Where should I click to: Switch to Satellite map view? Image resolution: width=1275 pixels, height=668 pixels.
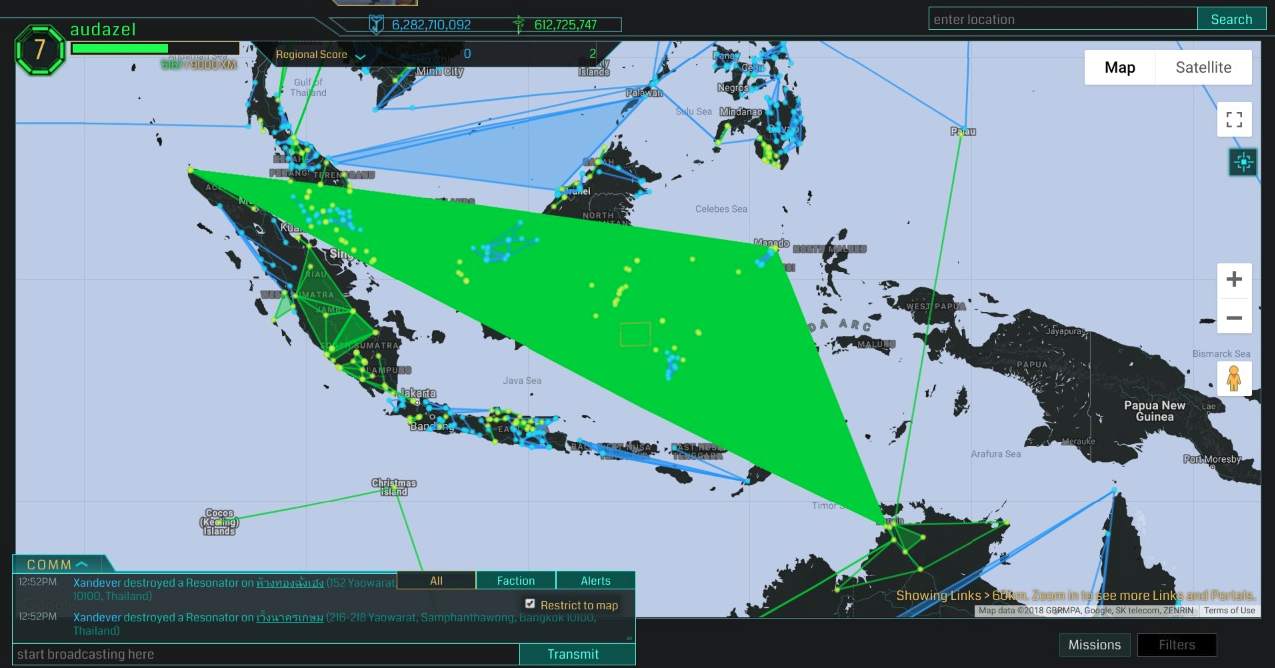[1203, 67]
